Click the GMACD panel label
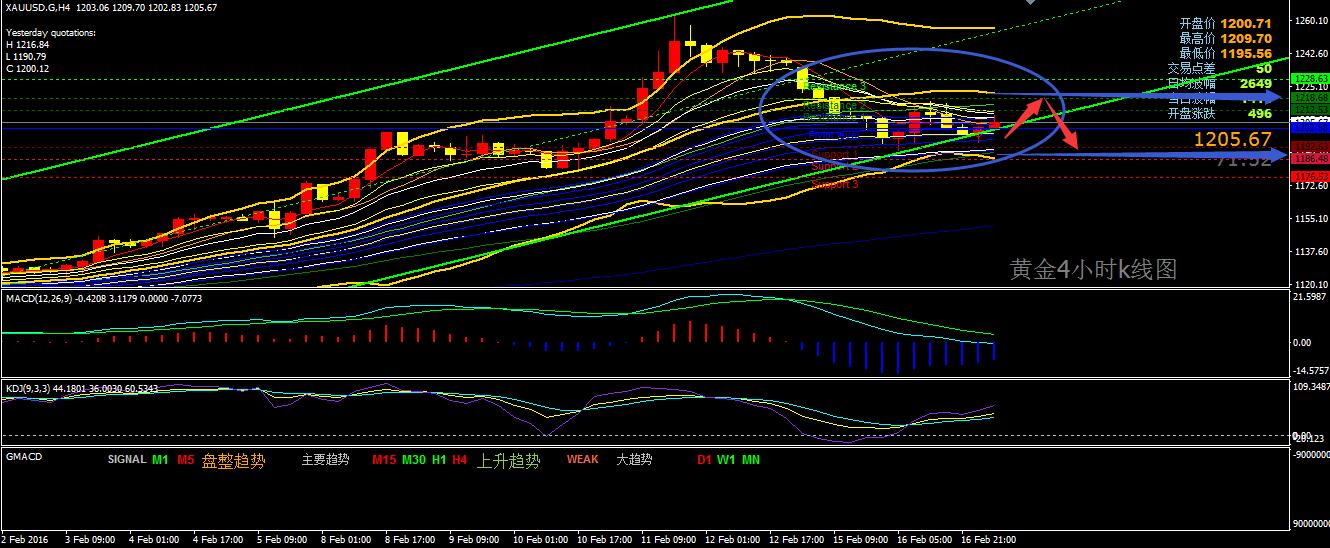The height and width of the screenshot is (548, 1330). [24, 456]
